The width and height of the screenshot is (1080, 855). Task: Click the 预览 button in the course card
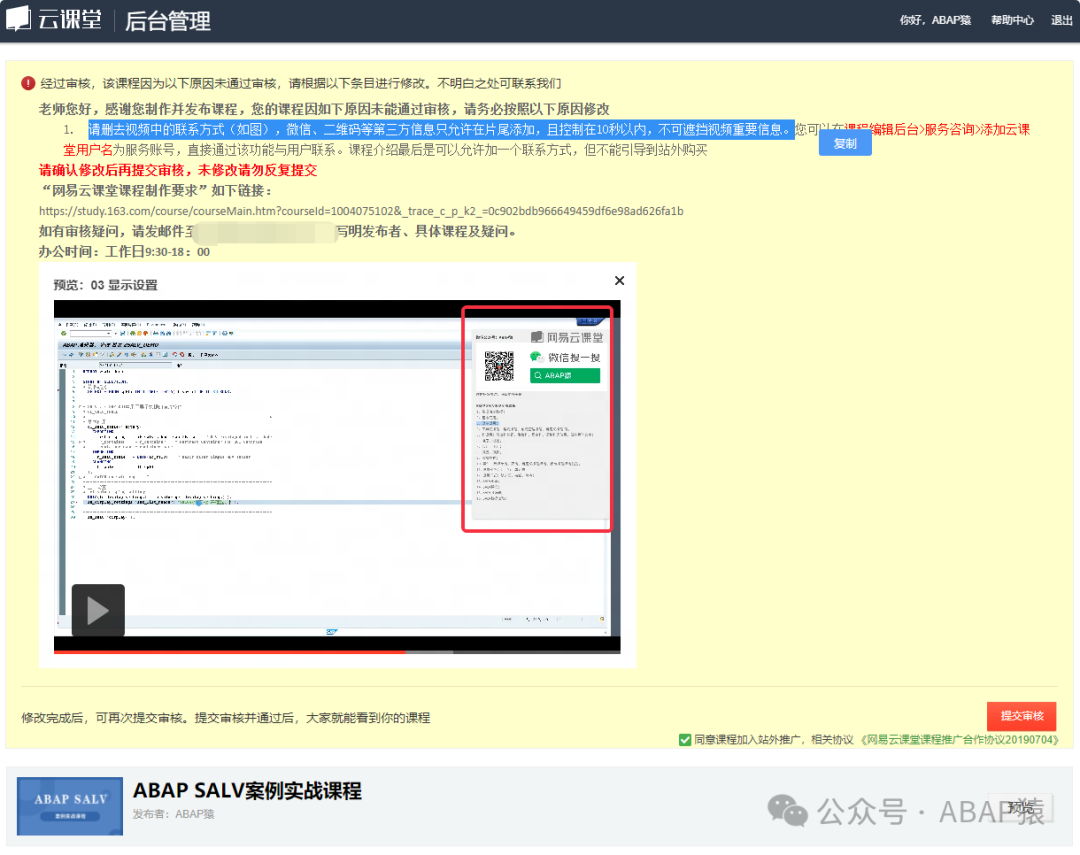point(1021,807)
